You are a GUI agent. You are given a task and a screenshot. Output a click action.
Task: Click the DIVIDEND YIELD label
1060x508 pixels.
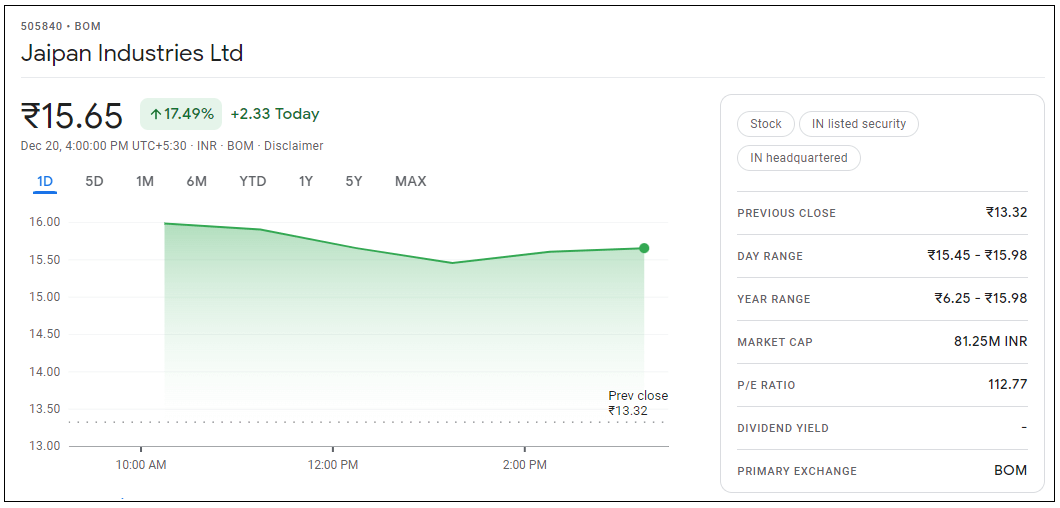[783, 428]
